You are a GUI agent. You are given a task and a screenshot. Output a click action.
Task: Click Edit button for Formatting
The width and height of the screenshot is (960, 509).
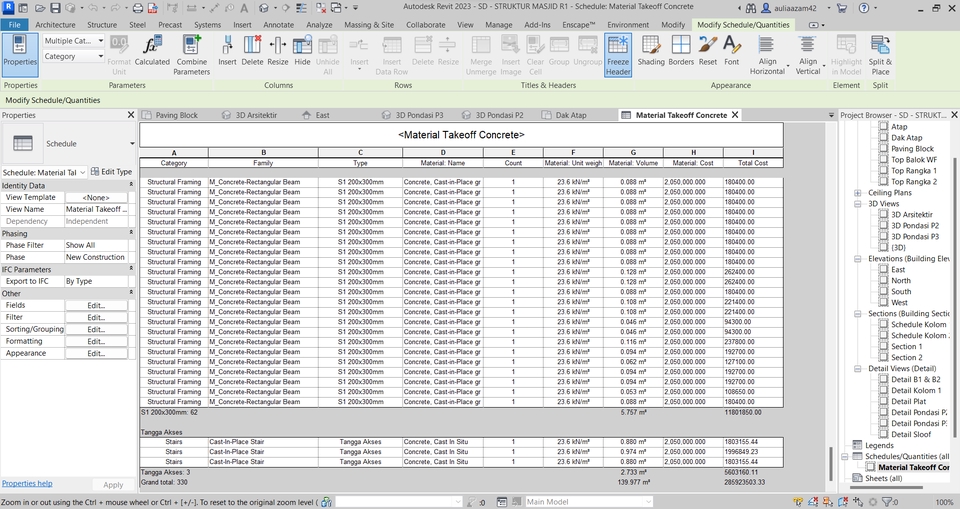click(x=96, y=341)
